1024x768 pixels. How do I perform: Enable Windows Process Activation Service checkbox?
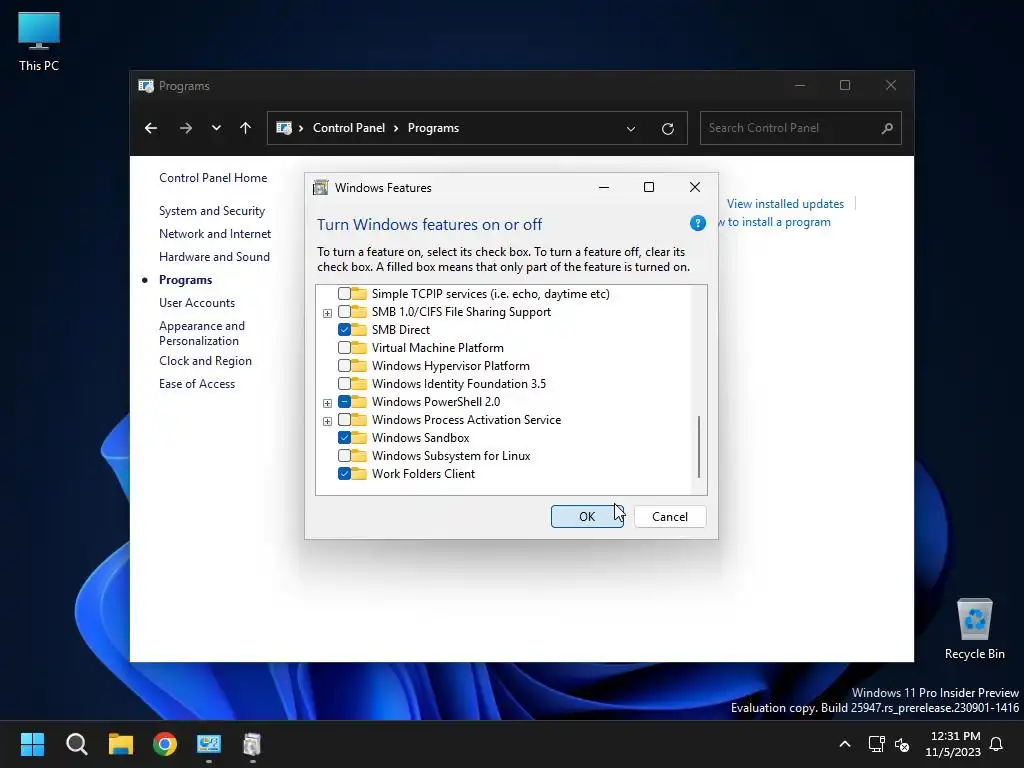[344, 419]
